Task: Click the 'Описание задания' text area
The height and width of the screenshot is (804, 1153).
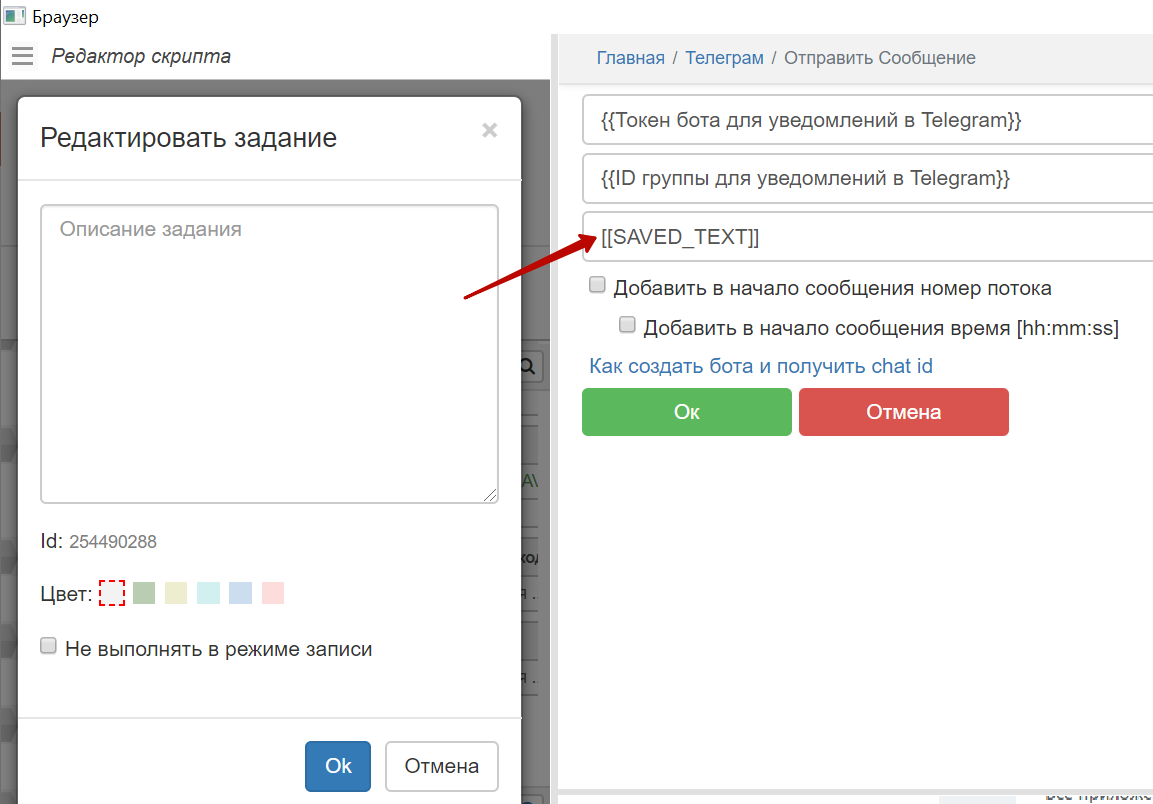Action: click(x=269, y=354)
